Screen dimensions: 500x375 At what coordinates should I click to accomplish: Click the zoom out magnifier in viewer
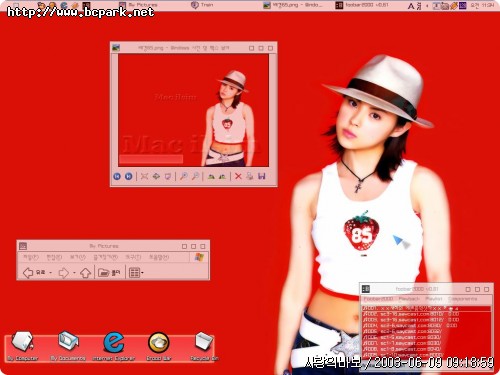[196, 176]
